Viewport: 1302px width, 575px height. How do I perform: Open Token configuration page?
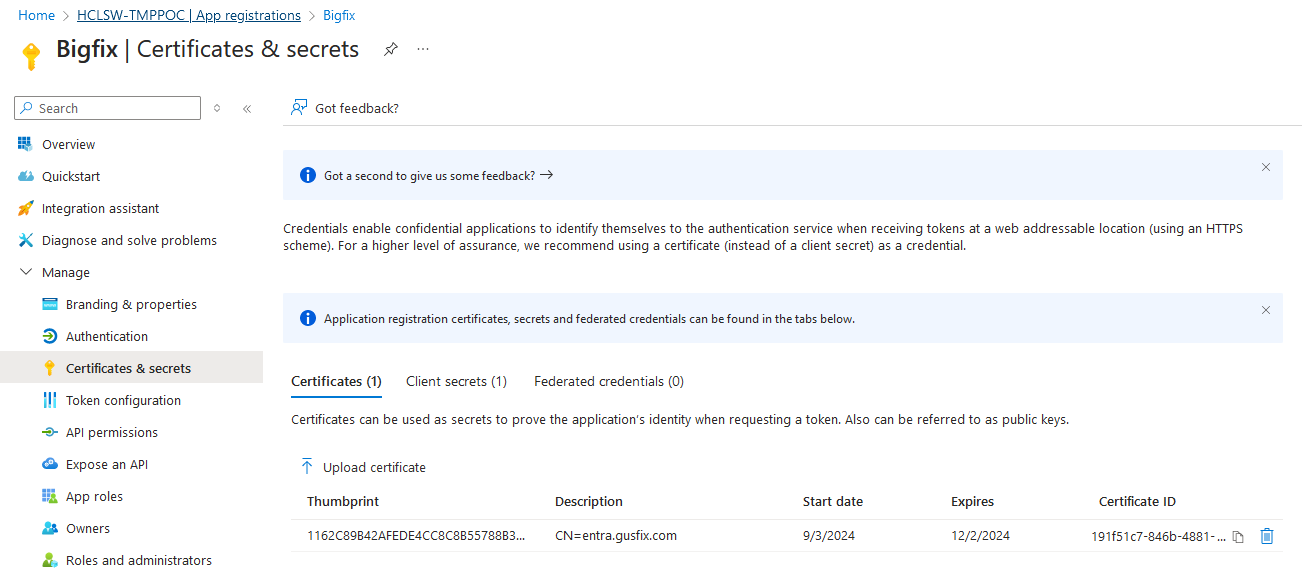pos(123,400)
